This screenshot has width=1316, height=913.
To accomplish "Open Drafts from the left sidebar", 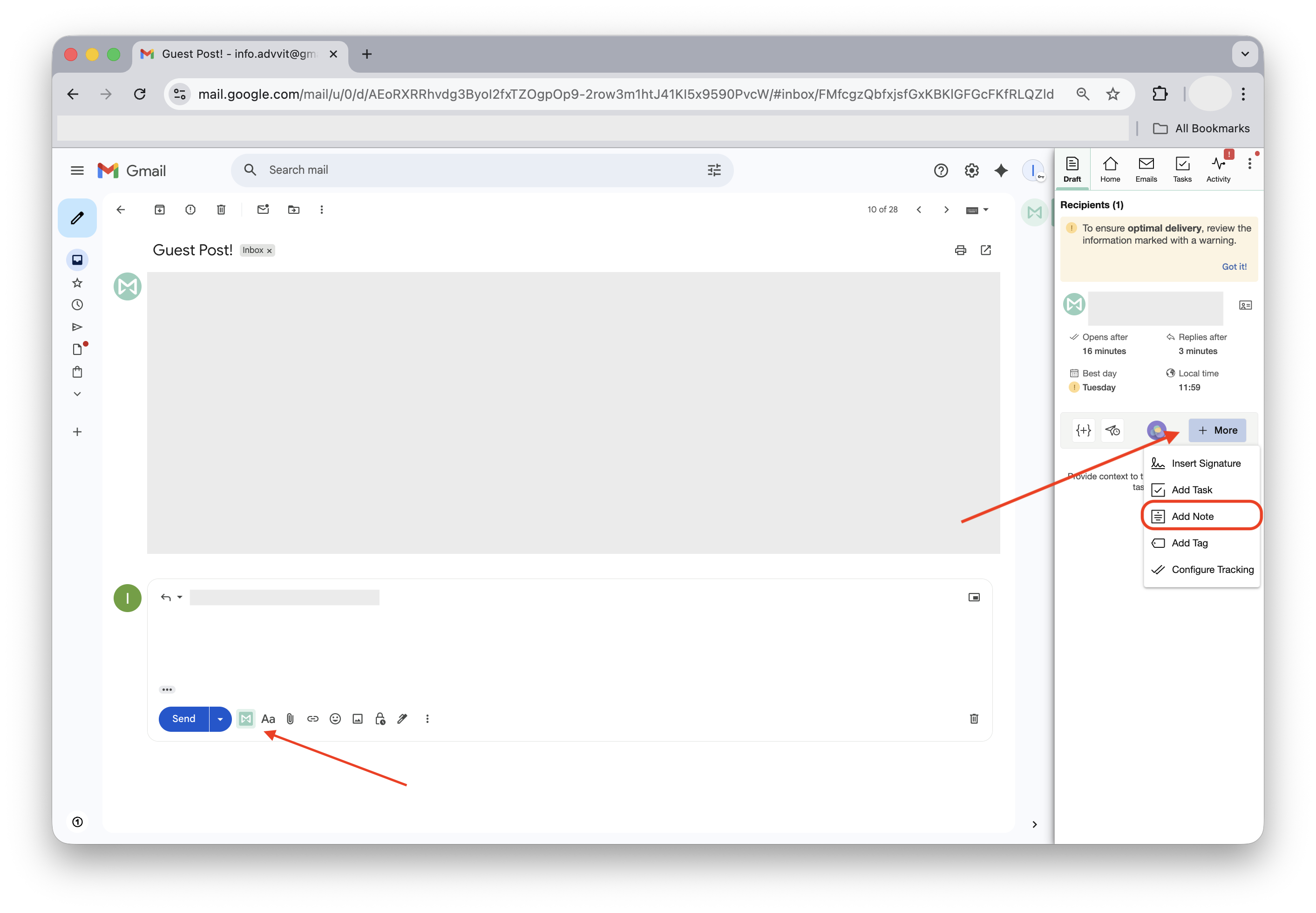I will click(x=77, y=349).
